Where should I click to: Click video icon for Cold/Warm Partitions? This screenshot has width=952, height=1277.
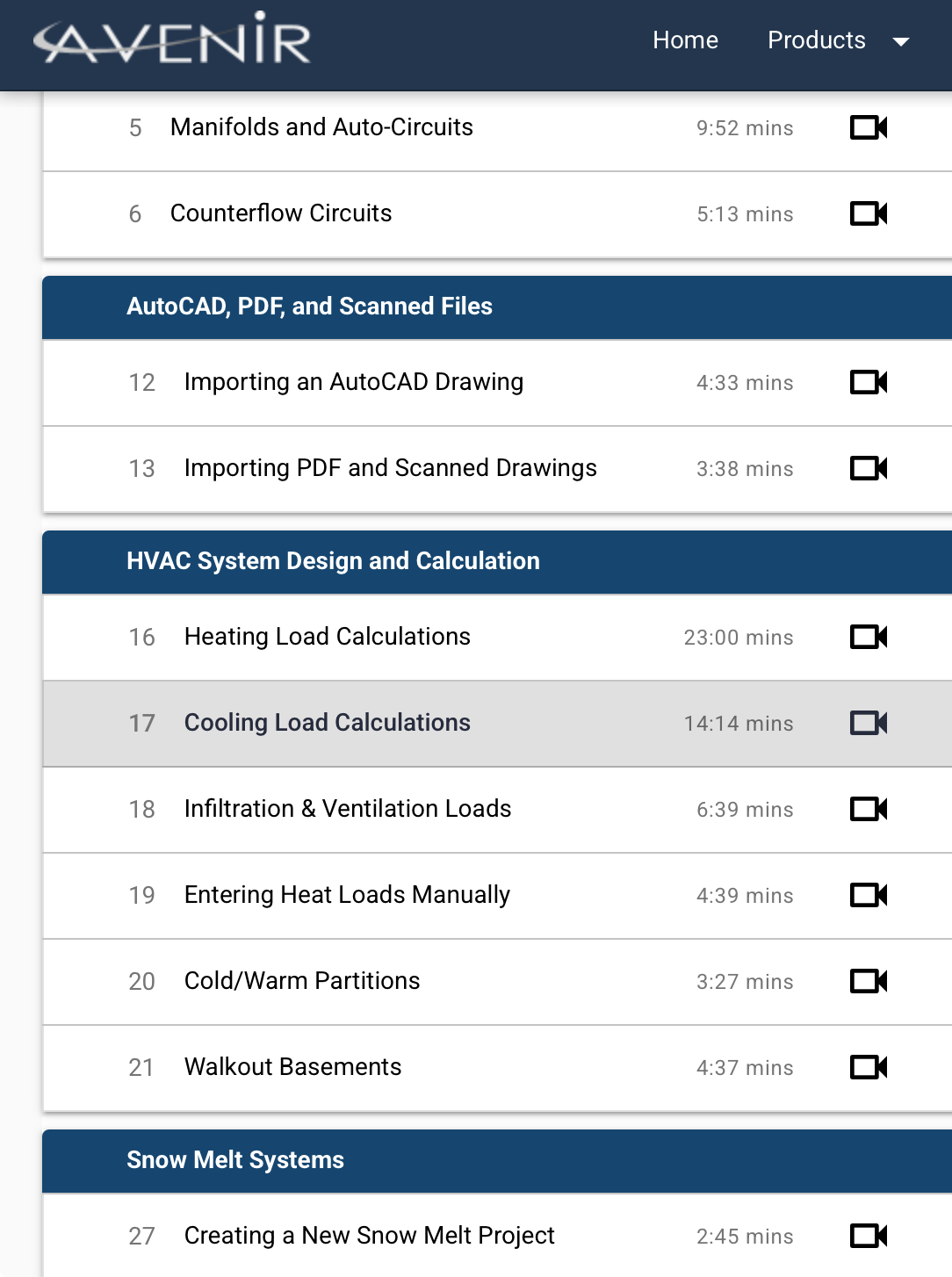pos(869,981)
